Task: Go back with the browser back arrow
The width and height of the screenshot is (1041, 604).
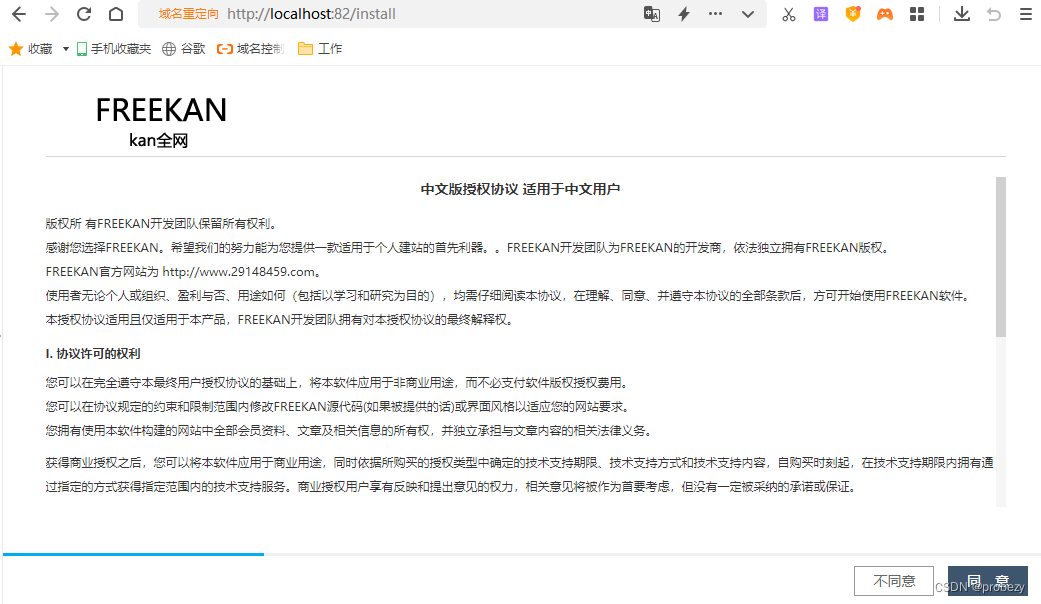Action: [x=19, y=14]
